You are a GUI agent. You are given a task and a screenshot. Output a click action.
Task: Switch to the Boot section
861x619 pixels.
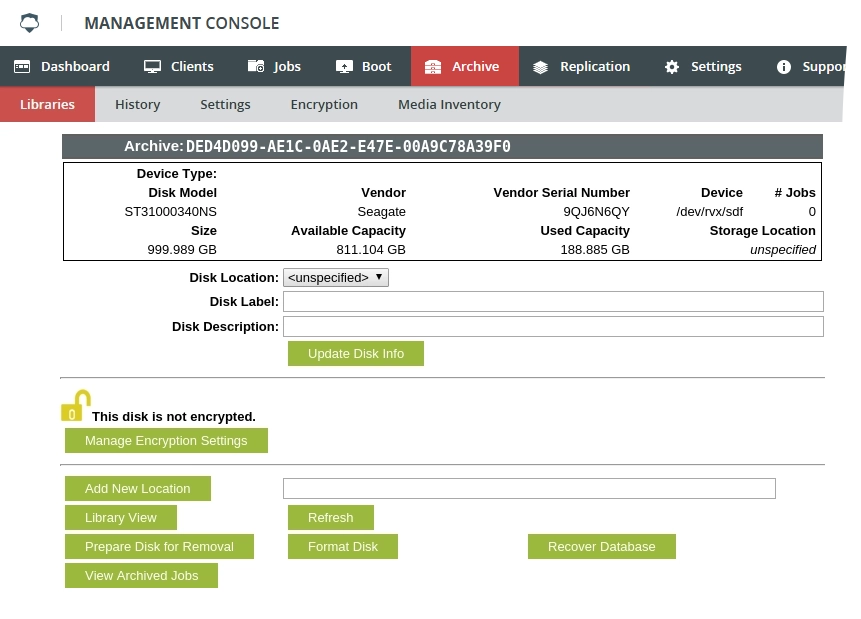coord(364,66)
